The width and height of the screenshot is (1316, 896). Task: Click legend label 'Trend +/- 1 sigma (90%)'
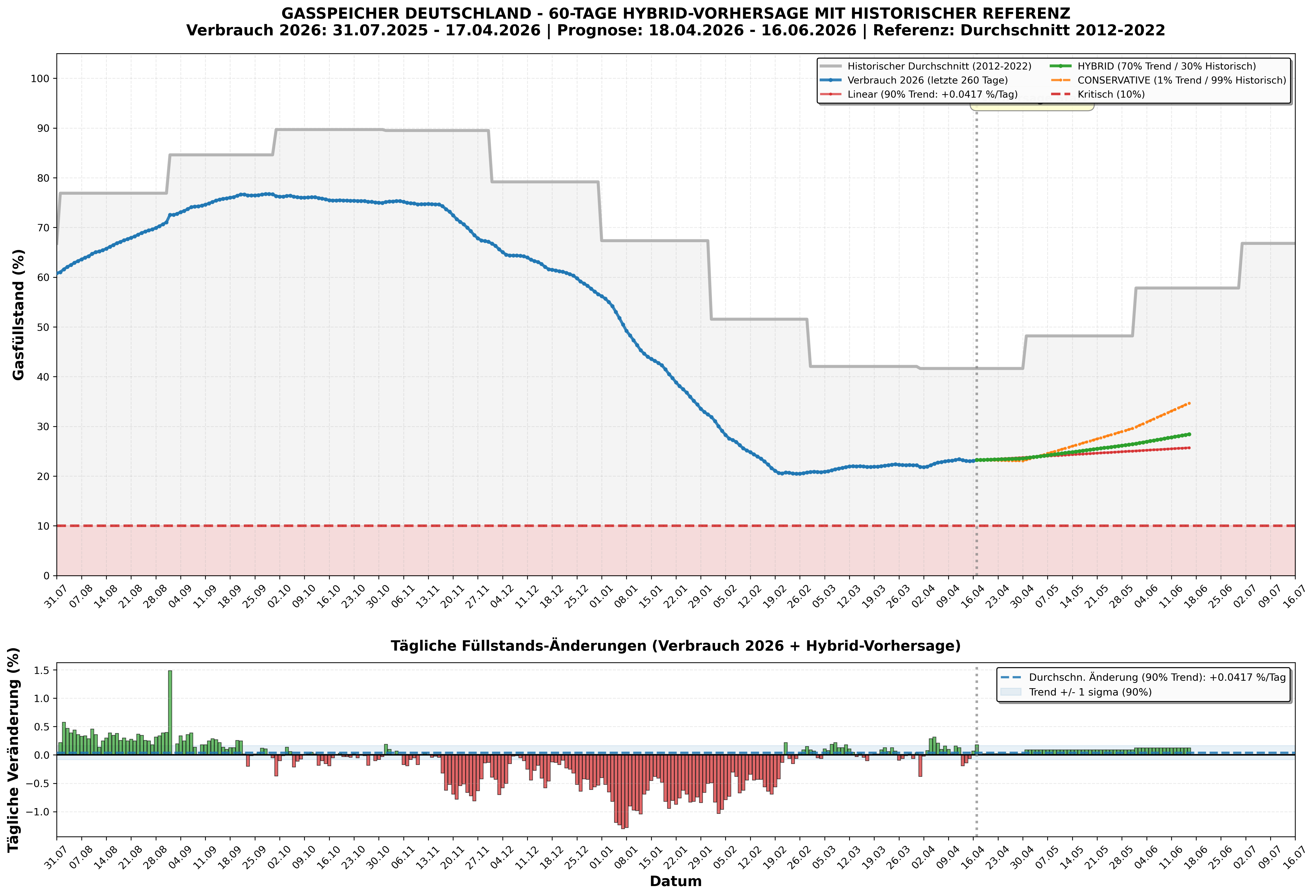1091,692
